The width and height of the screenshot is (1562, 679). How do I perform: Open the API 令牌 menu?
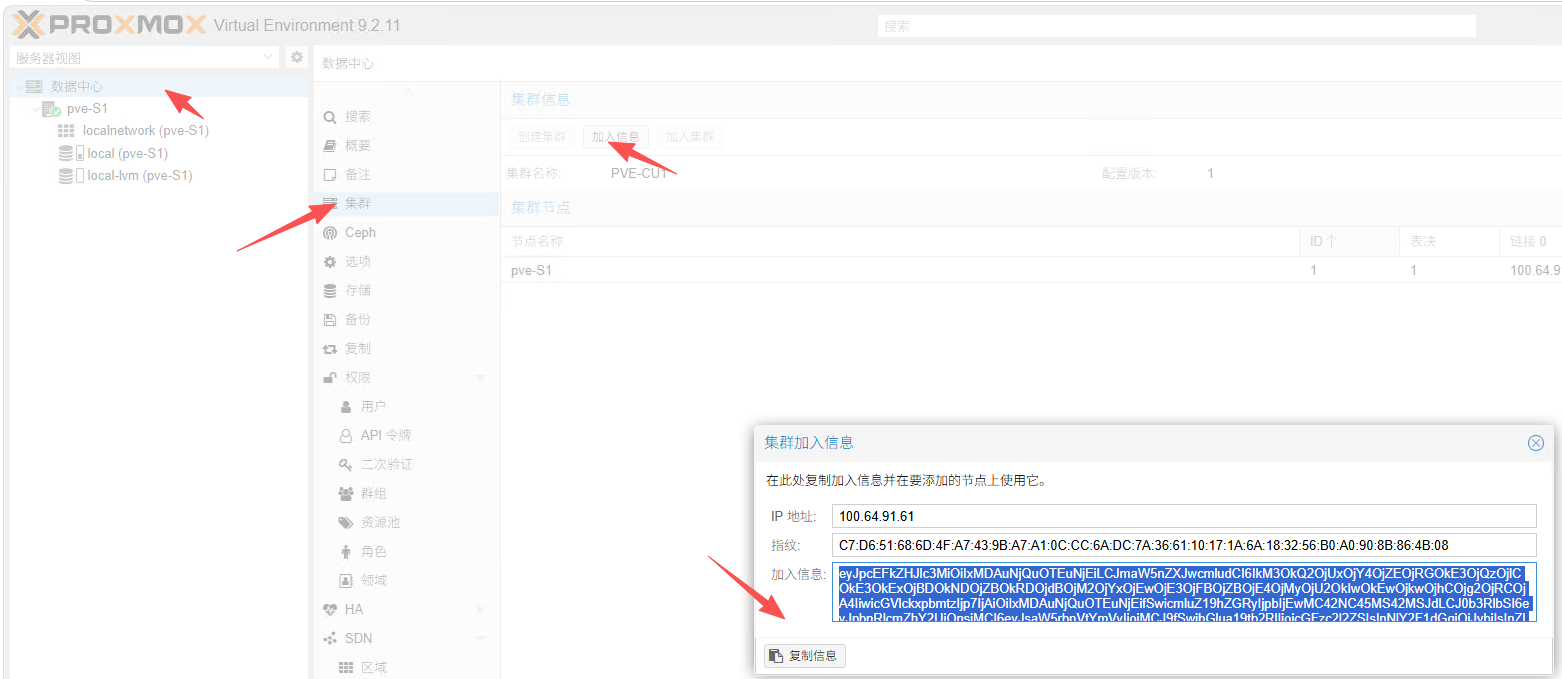tap(385, 436)
